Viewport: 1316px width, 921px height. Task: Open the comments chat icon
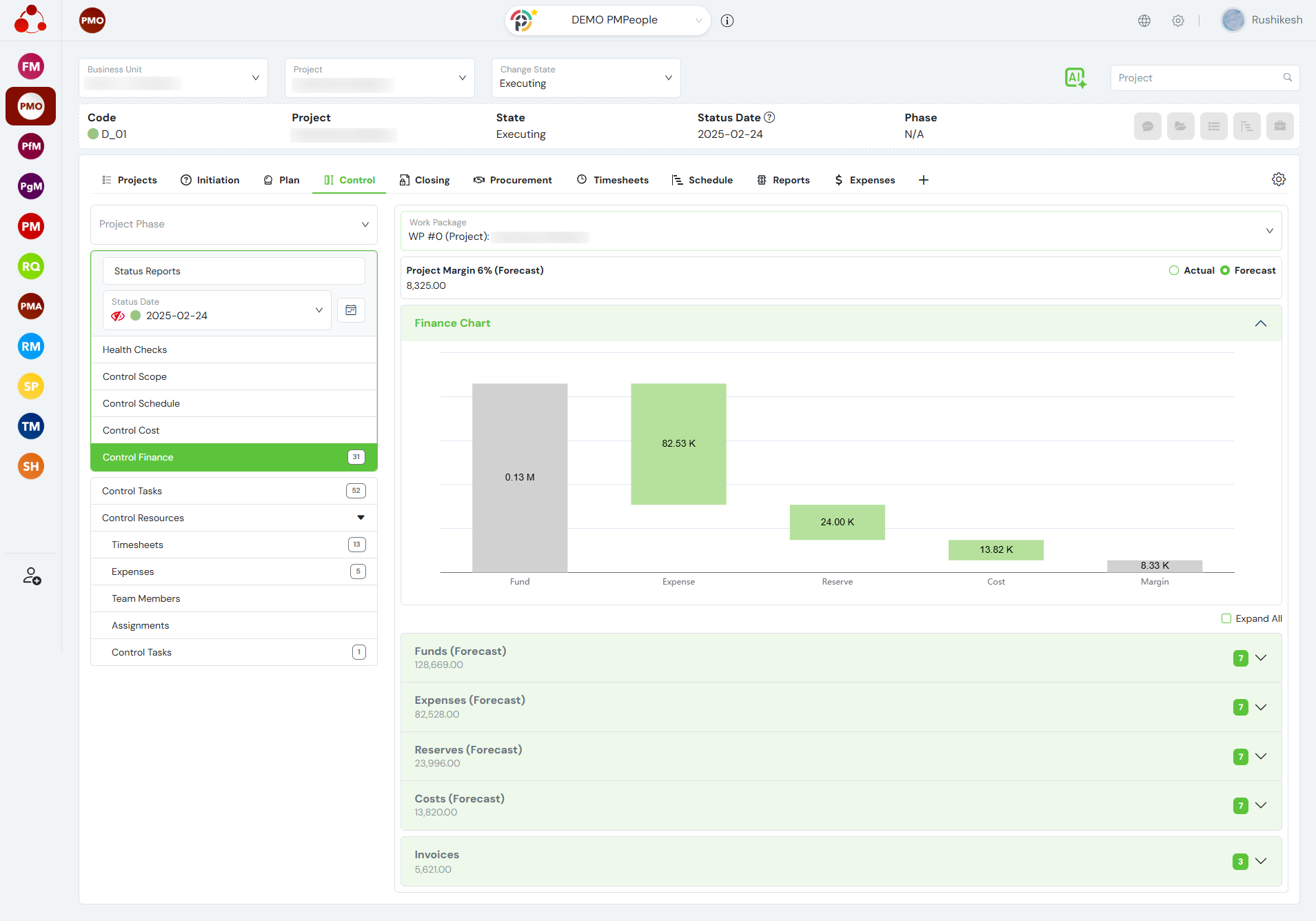coord(1148,126)
